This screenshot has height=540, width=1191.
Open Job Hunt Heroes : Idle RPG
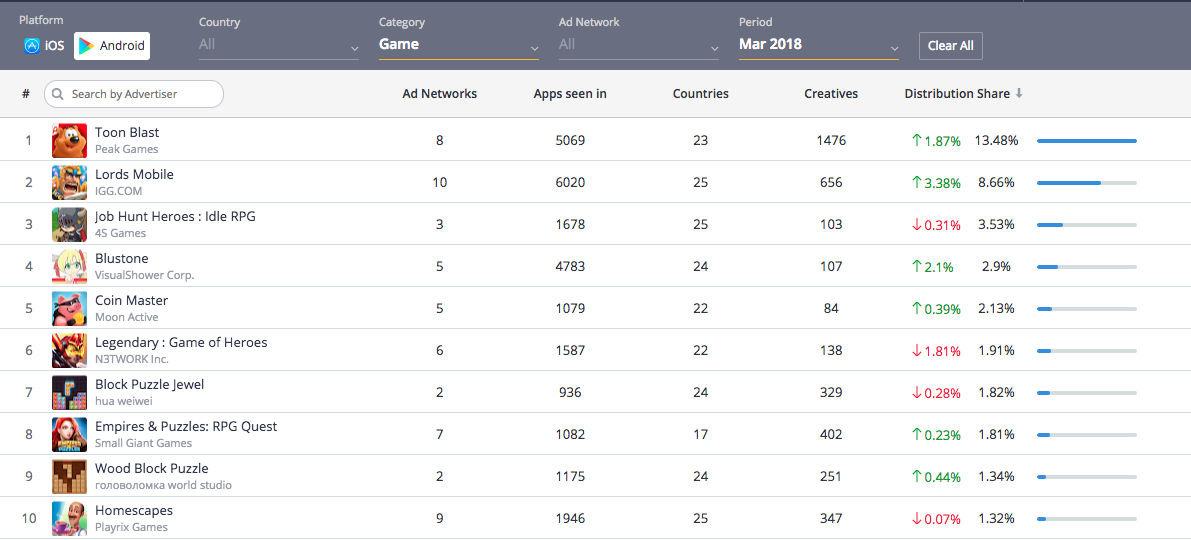pyautogui.click(x=175, y=216)
